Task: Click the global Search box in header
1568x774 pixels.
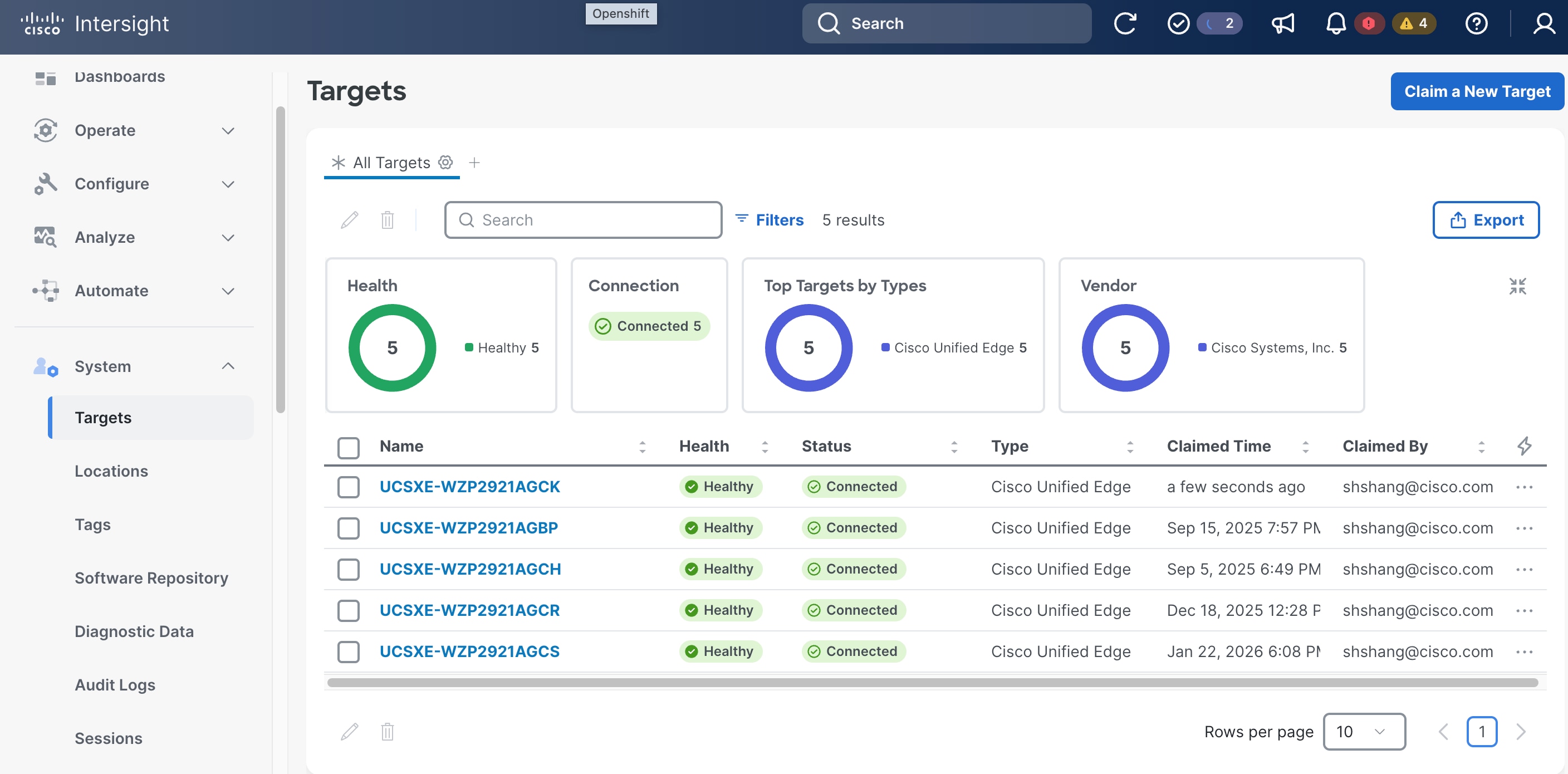Action: pos(947,24)
